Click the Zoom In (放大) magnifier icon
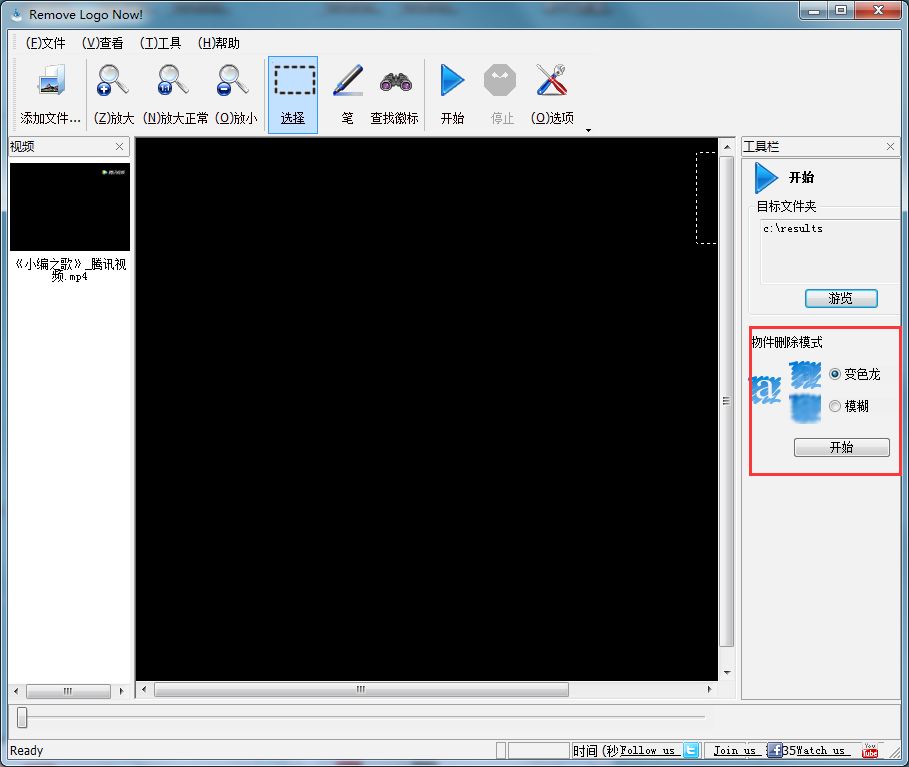 [112, 80]
